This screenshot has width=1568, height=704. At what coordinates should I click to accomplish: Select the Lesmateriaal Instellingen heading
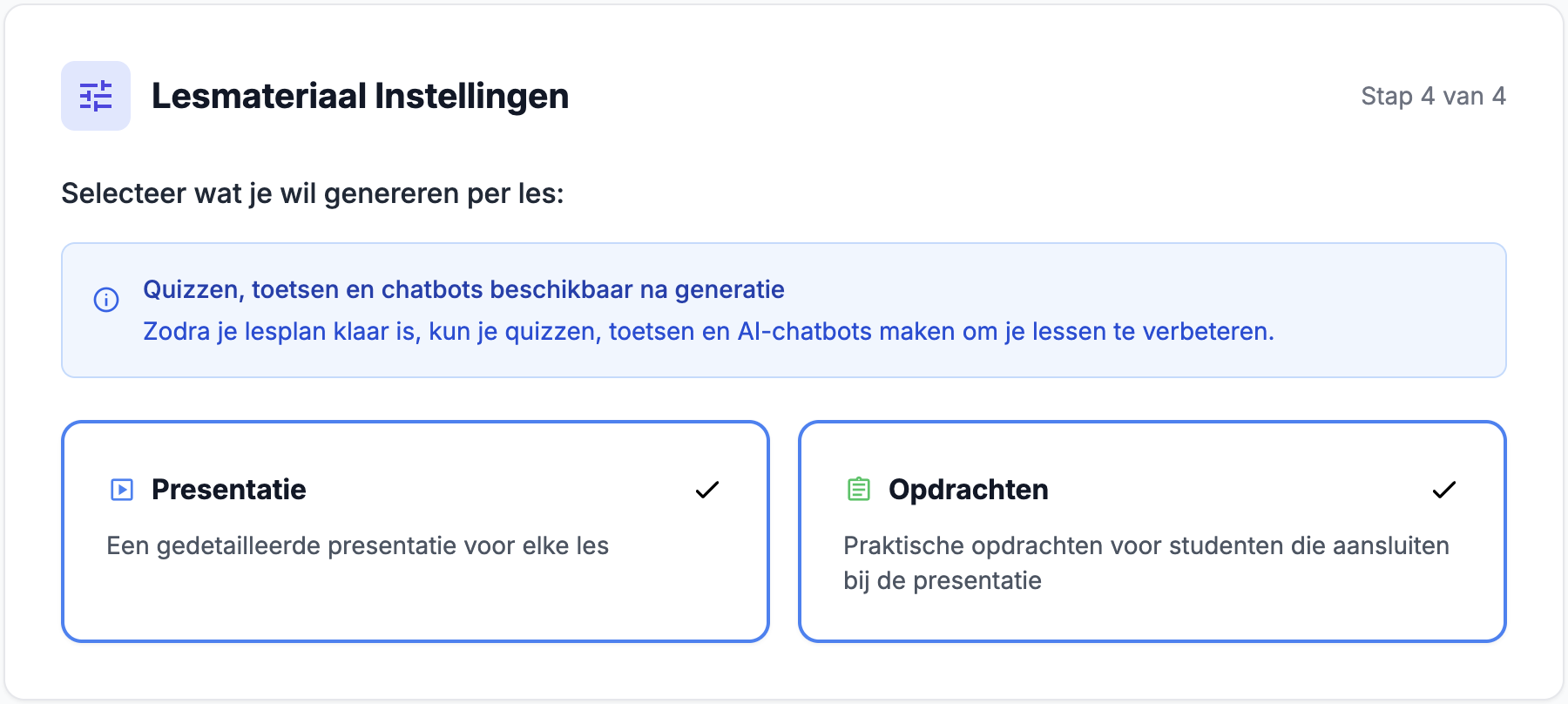(361, 97)
